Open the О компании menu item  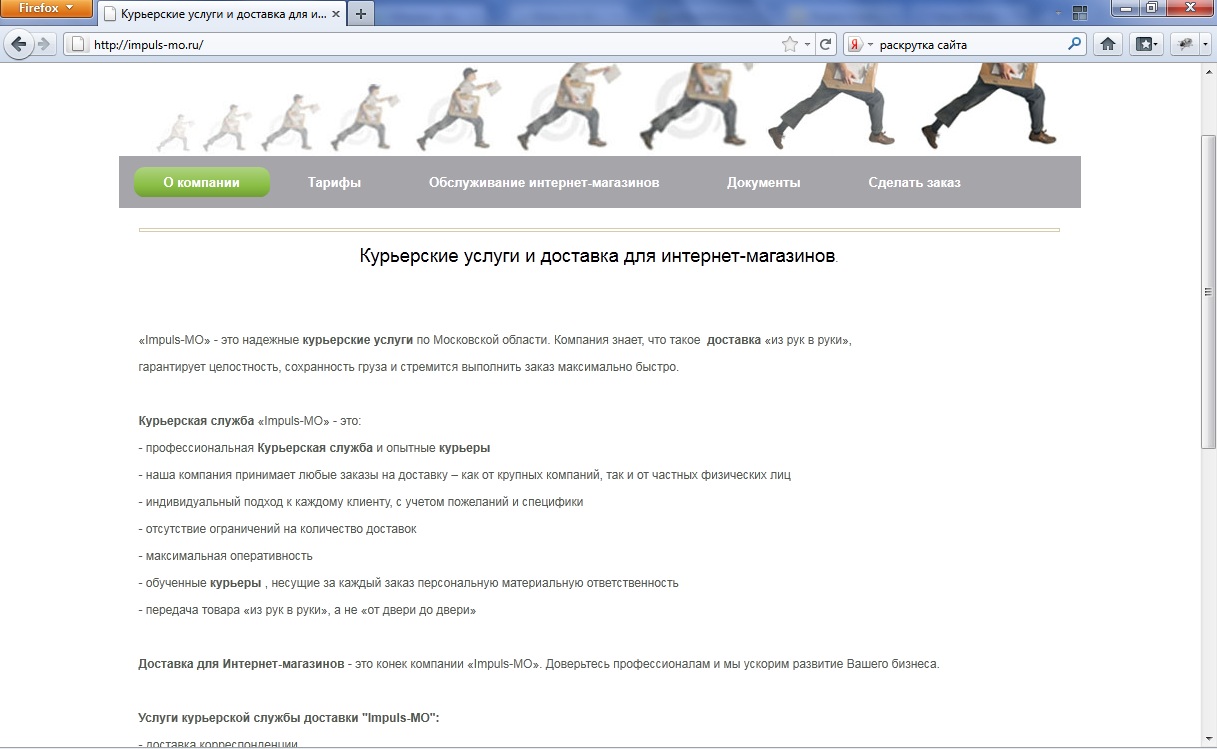(202, 182)
